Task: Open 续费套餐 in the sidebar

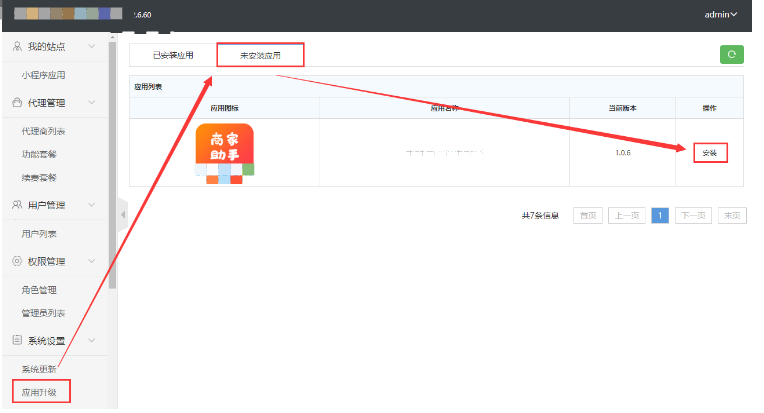Action: (39, 178)
